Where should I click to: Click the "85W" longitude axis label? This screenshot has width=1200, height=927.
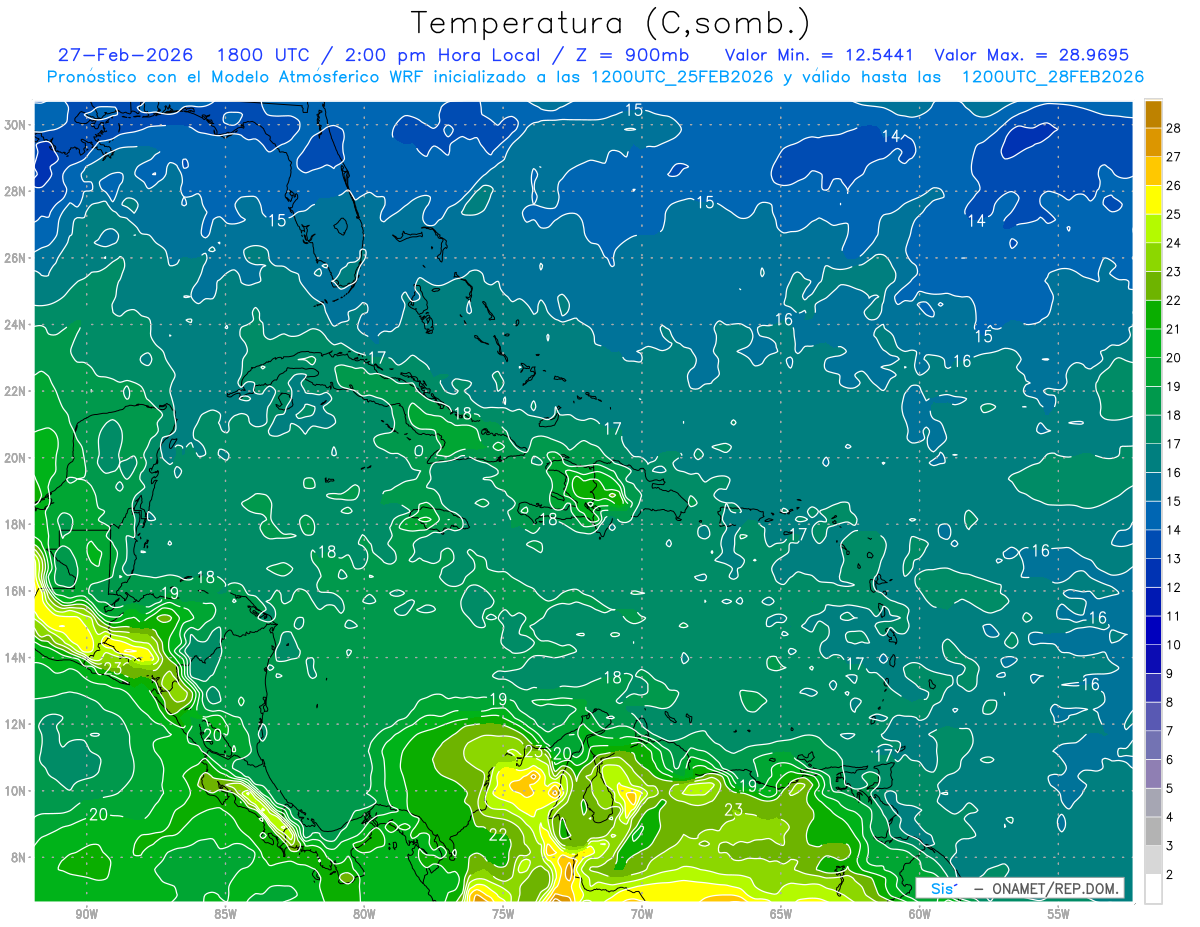(x=225, y=914)
